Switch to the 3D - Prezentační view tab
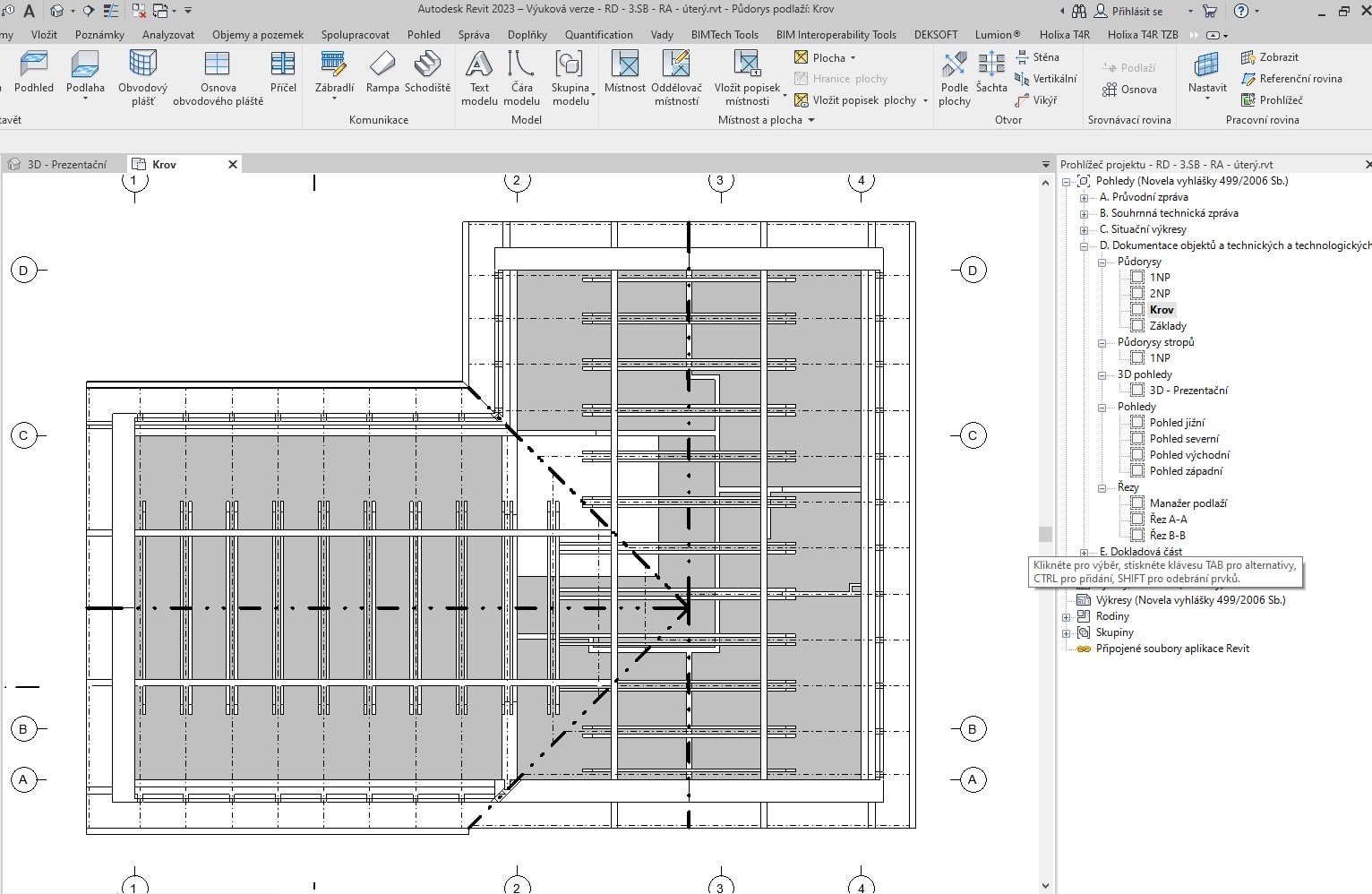Image resolution: width=1372 pixels, height=894 pixels. coord(66,165)
